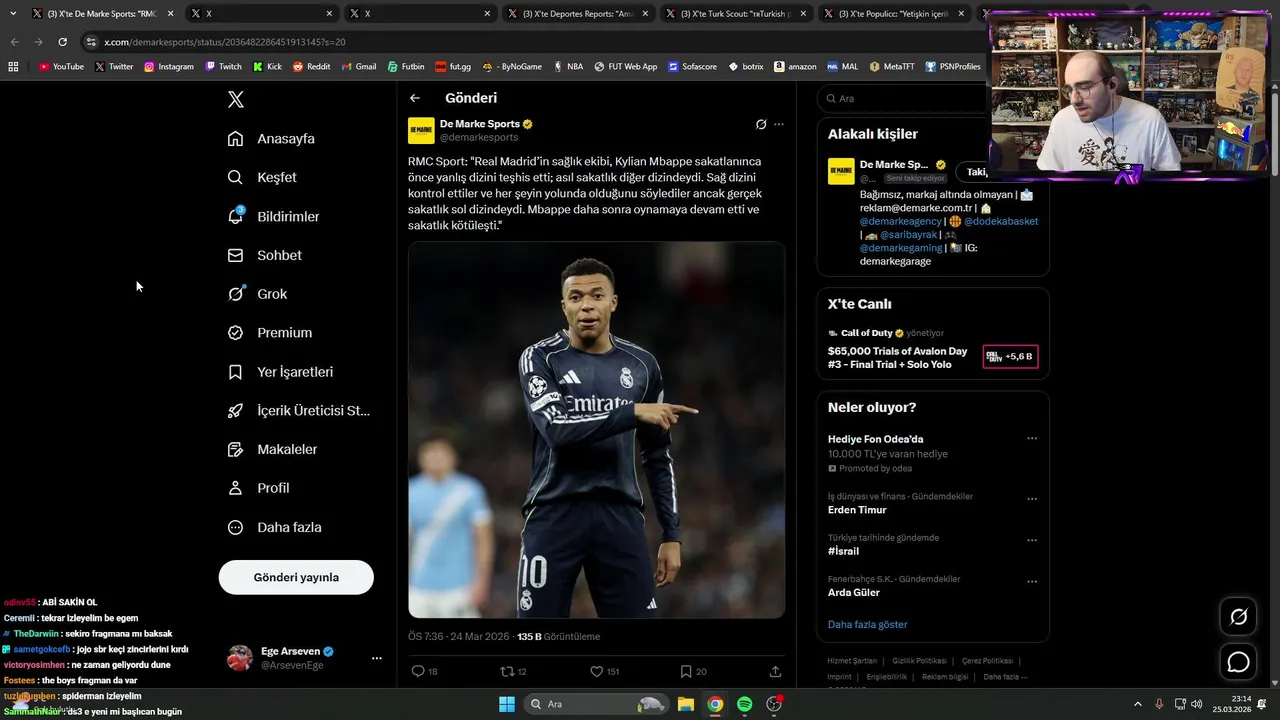Viewport: 1280px width, 720px height.
Task: Bookmark the post (20 bookmarks)
Action: click(693, 672)
